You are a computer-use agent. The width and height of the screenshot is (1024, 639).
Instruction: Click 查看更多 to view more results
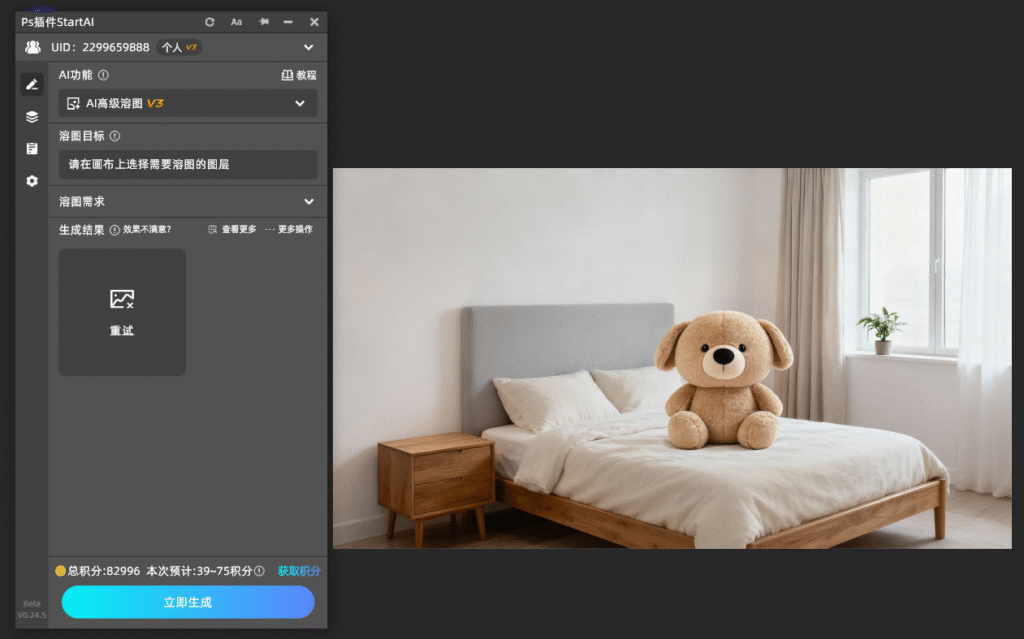[x=232, y=229]
